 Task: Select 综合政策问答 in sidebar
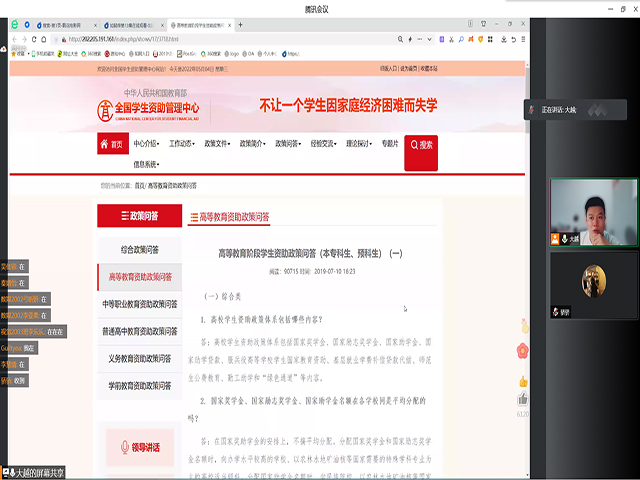[140, 250]
